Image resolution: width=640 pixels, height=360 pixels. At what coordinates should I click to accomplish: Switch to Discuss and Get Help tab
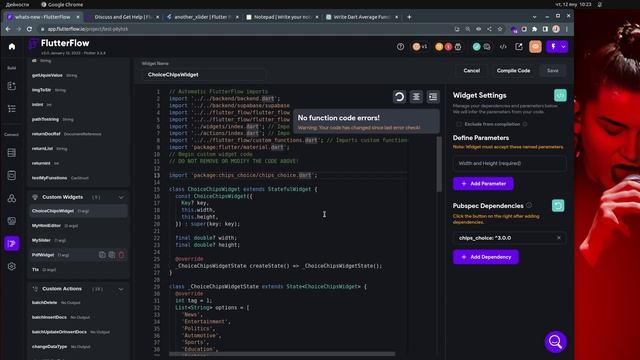coord(123,17)
